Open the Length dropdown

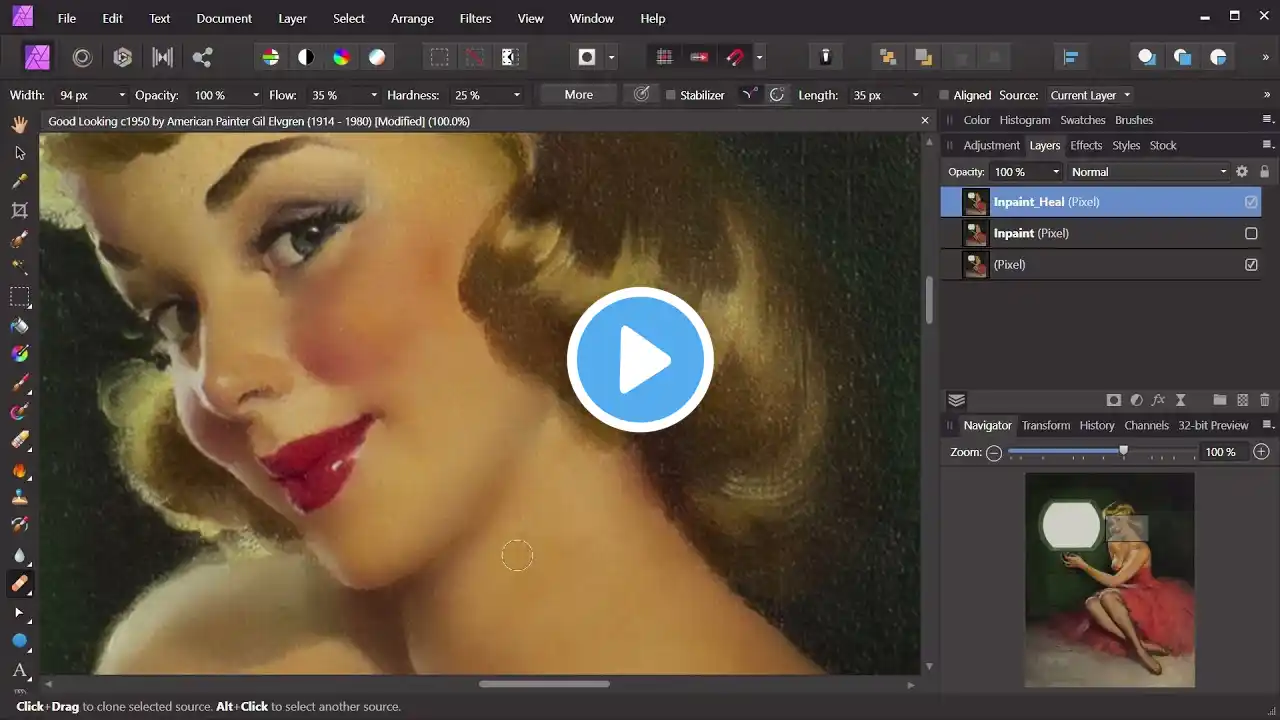pyautogui.click(x=914, y=95)
